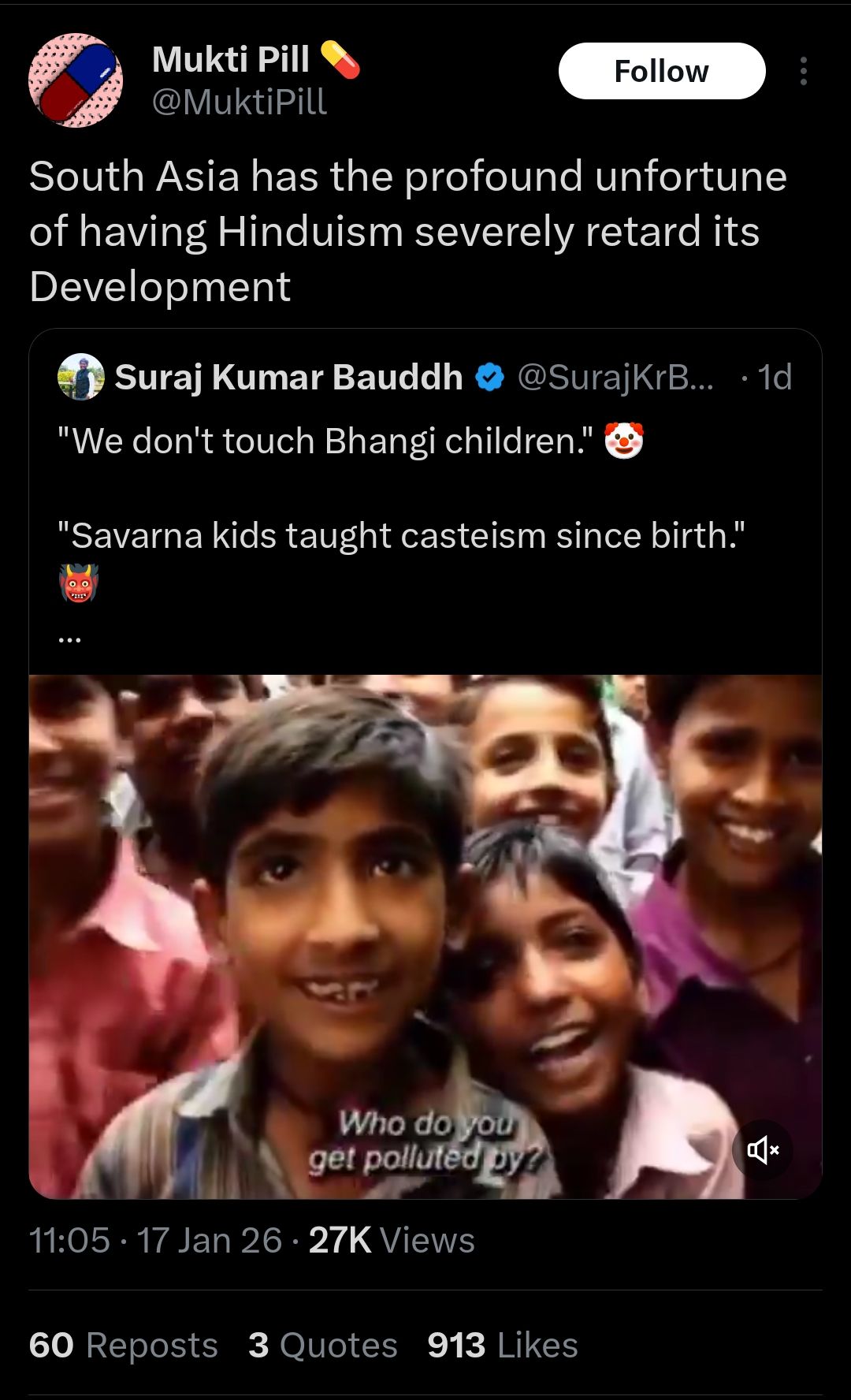This screenshot has width=851, height=1400.
Task: Click the pill emoji beside Mukti Pill
Action: tap(340, 59)
